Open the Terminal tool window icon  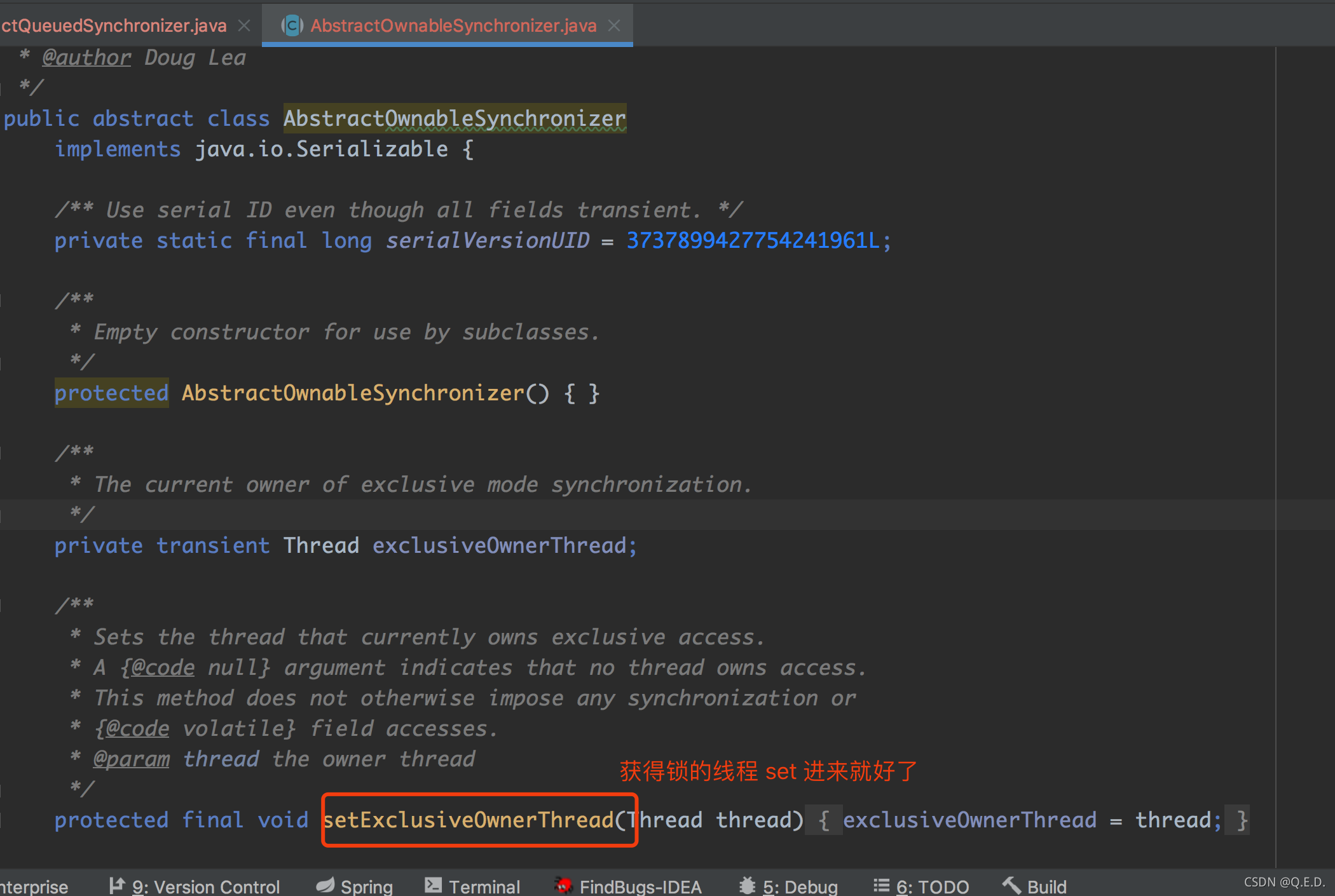click(434, 885)
